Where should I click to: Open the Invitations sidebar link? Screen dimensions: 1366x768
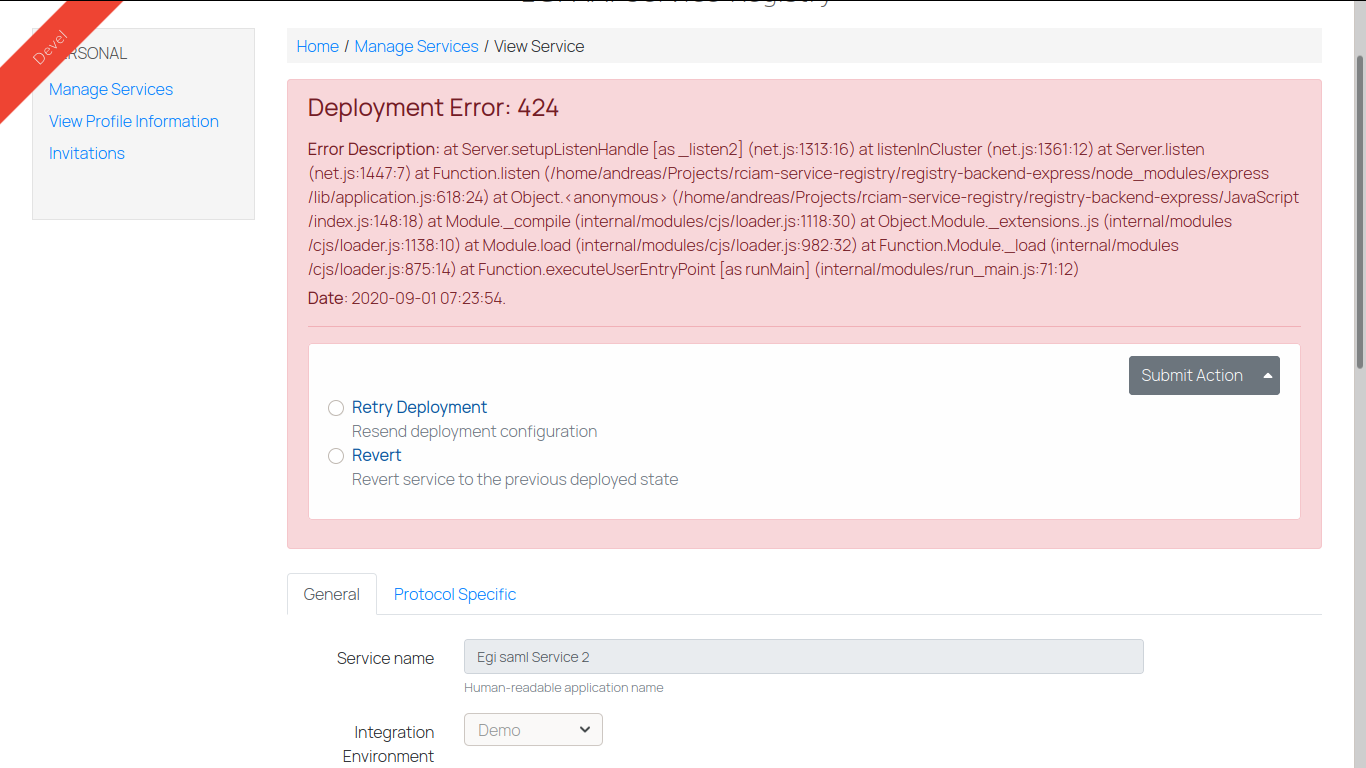tap(87, 153)
